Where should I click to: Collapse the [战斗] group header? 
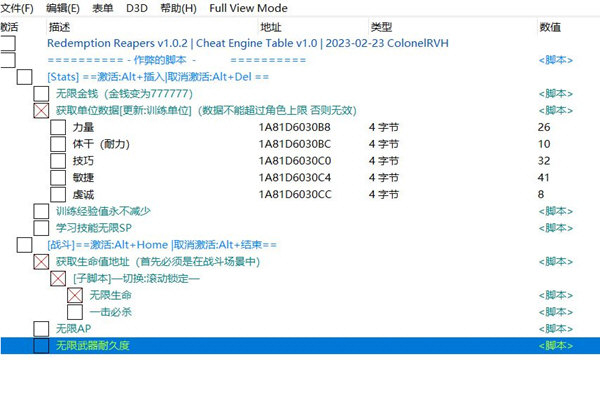[24, 245]
